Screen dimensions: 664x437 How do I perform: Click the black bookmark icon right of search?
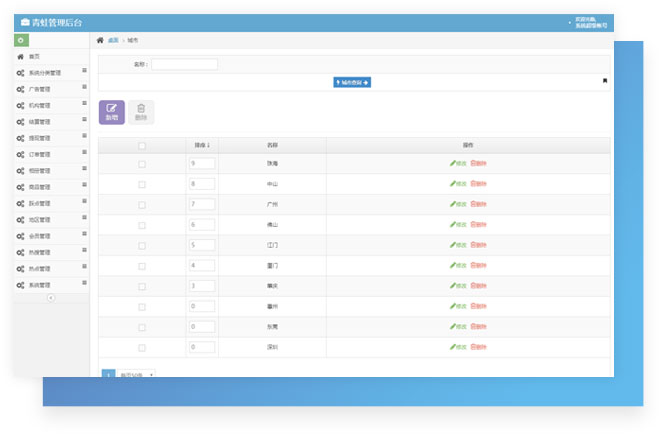pos(605,80)
